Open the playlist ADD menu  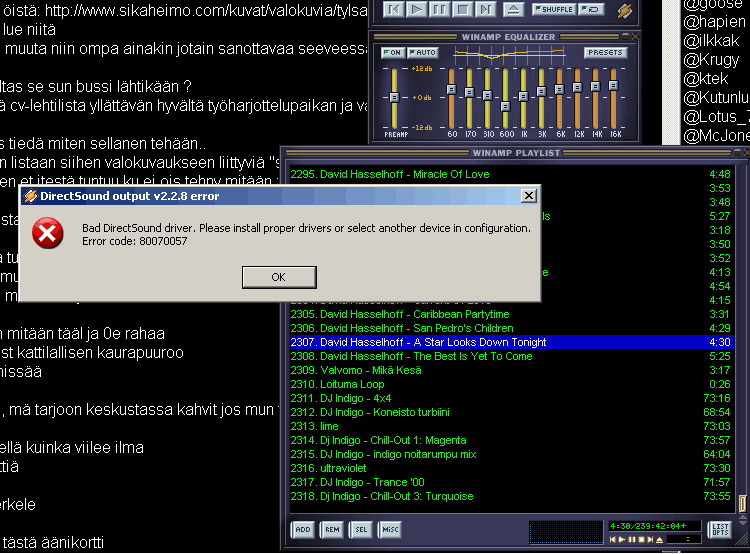tap(303, 530)
